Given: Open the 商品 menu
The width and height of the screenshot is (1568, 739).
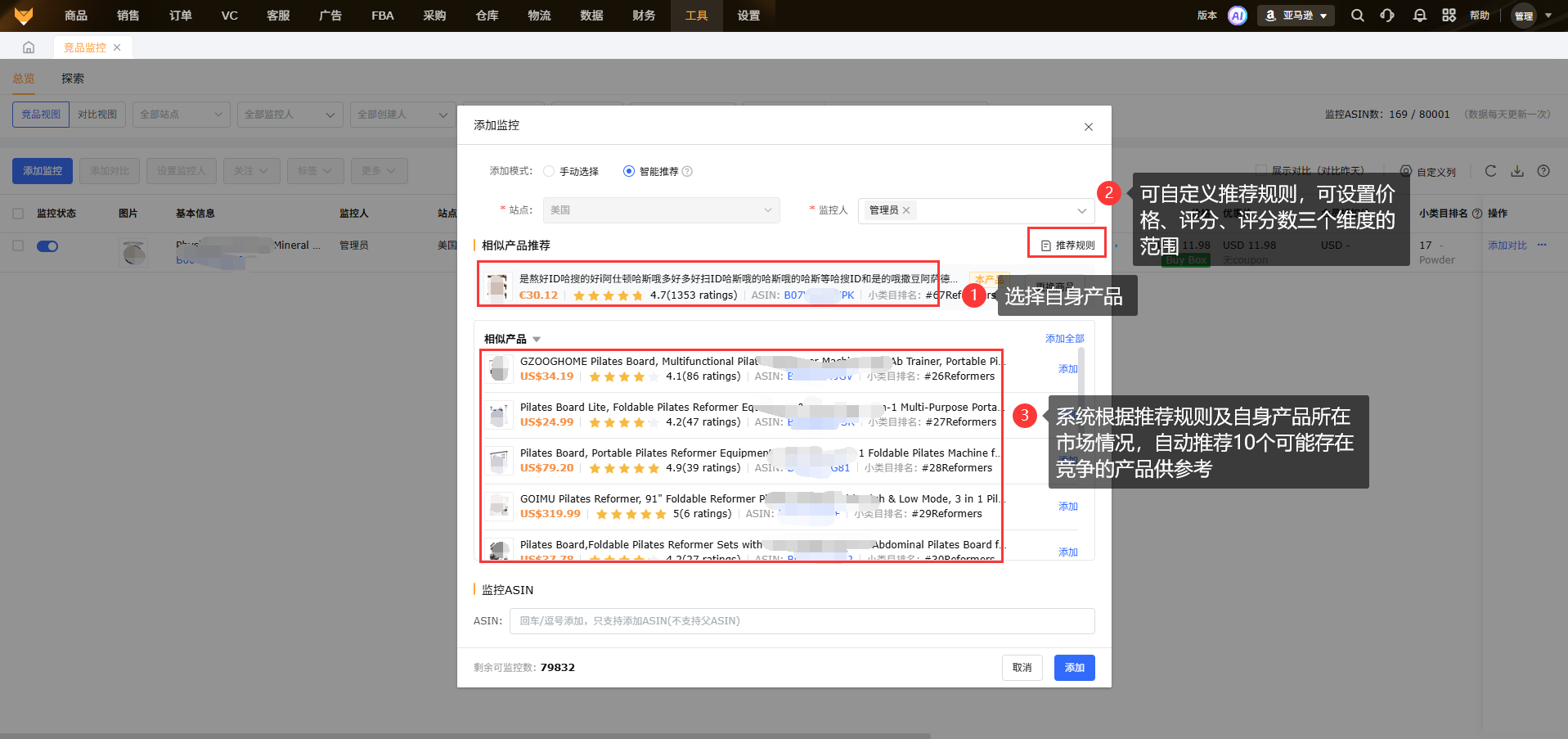Looking at the screenshot, I should click(76, 16).
